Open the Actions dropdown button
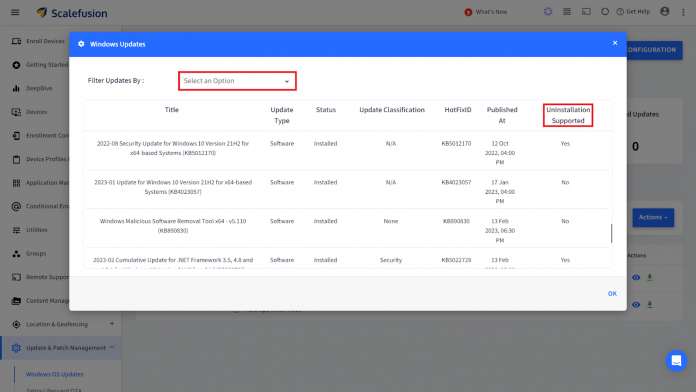Screen dimensions: 696x392 point(653,218)
